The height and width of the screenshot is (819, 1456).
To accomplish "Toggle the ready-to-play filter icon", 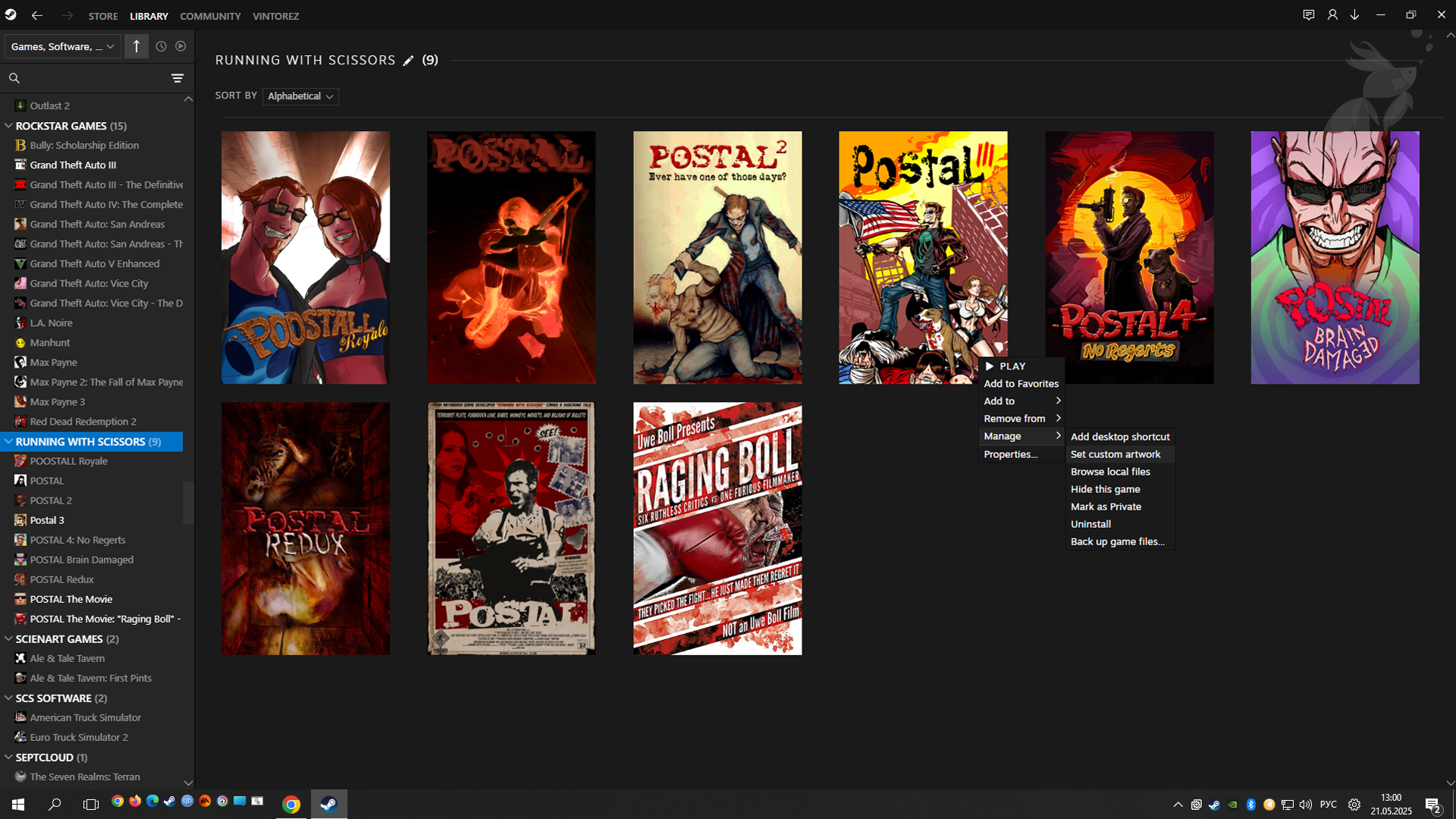I will (180, 46).
